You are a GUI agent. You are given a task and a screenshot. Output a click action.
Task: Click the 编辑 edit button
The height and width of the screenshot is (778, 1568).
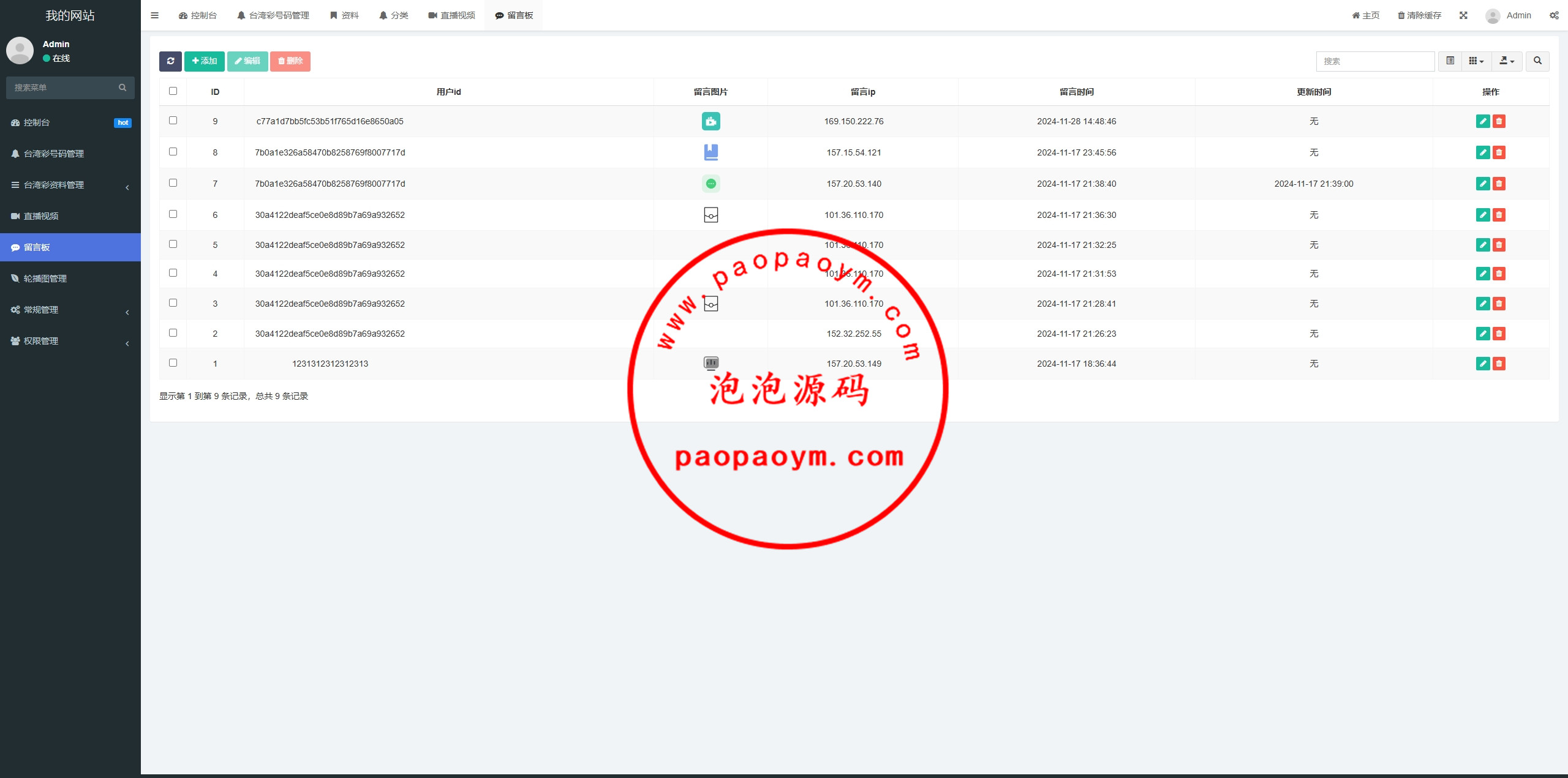coord(247,61)
